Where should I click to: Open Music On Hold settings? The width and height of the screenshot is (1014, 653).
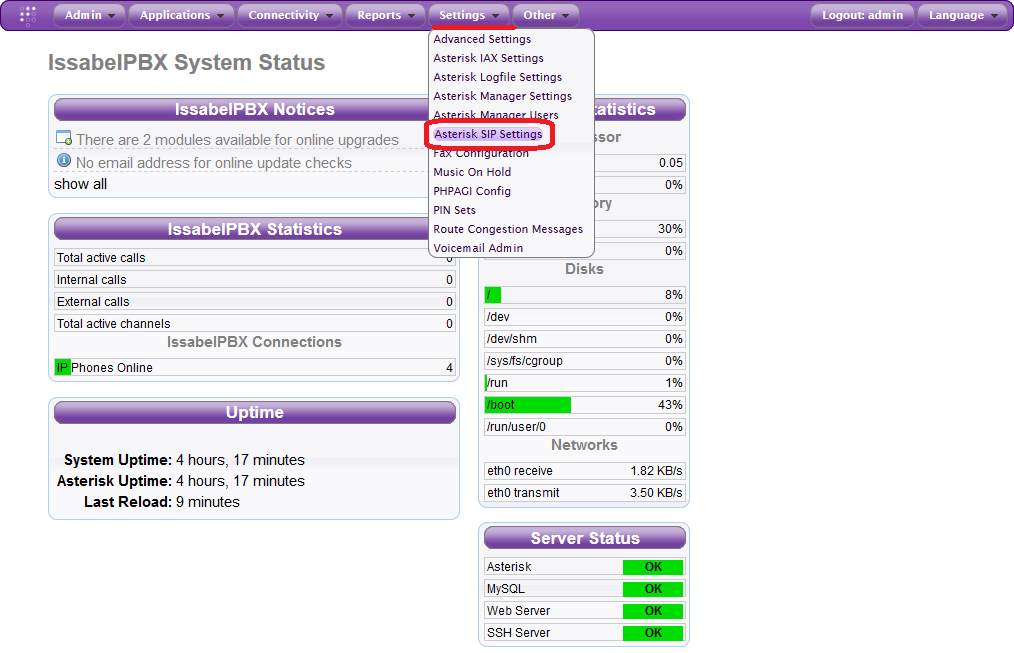coord(472,172)
